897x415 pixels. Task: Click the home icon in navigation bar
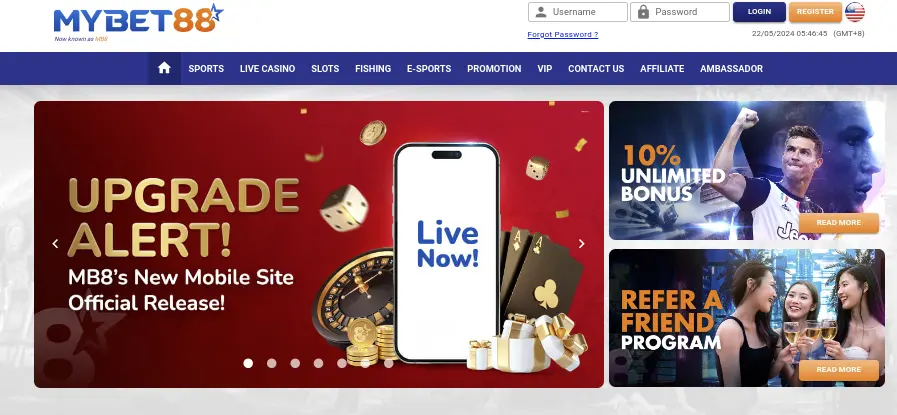click(x=164, y=68)
